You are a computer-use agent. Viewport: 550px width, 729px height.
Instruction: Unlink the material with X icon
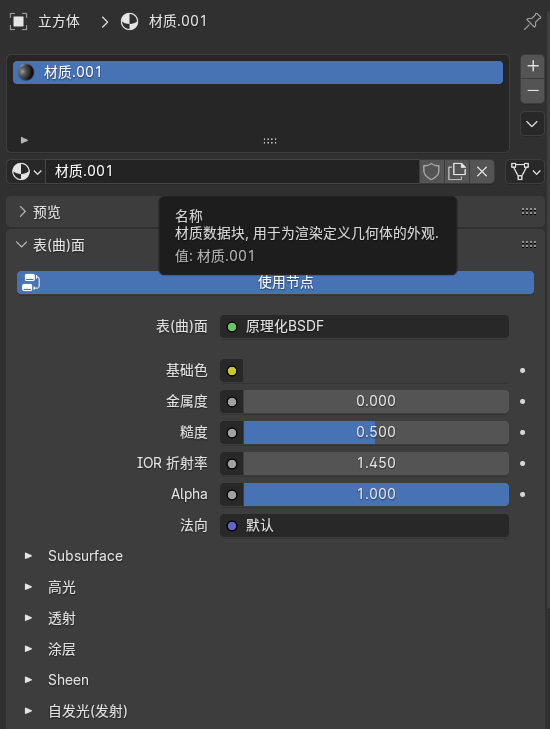point(482,172)
